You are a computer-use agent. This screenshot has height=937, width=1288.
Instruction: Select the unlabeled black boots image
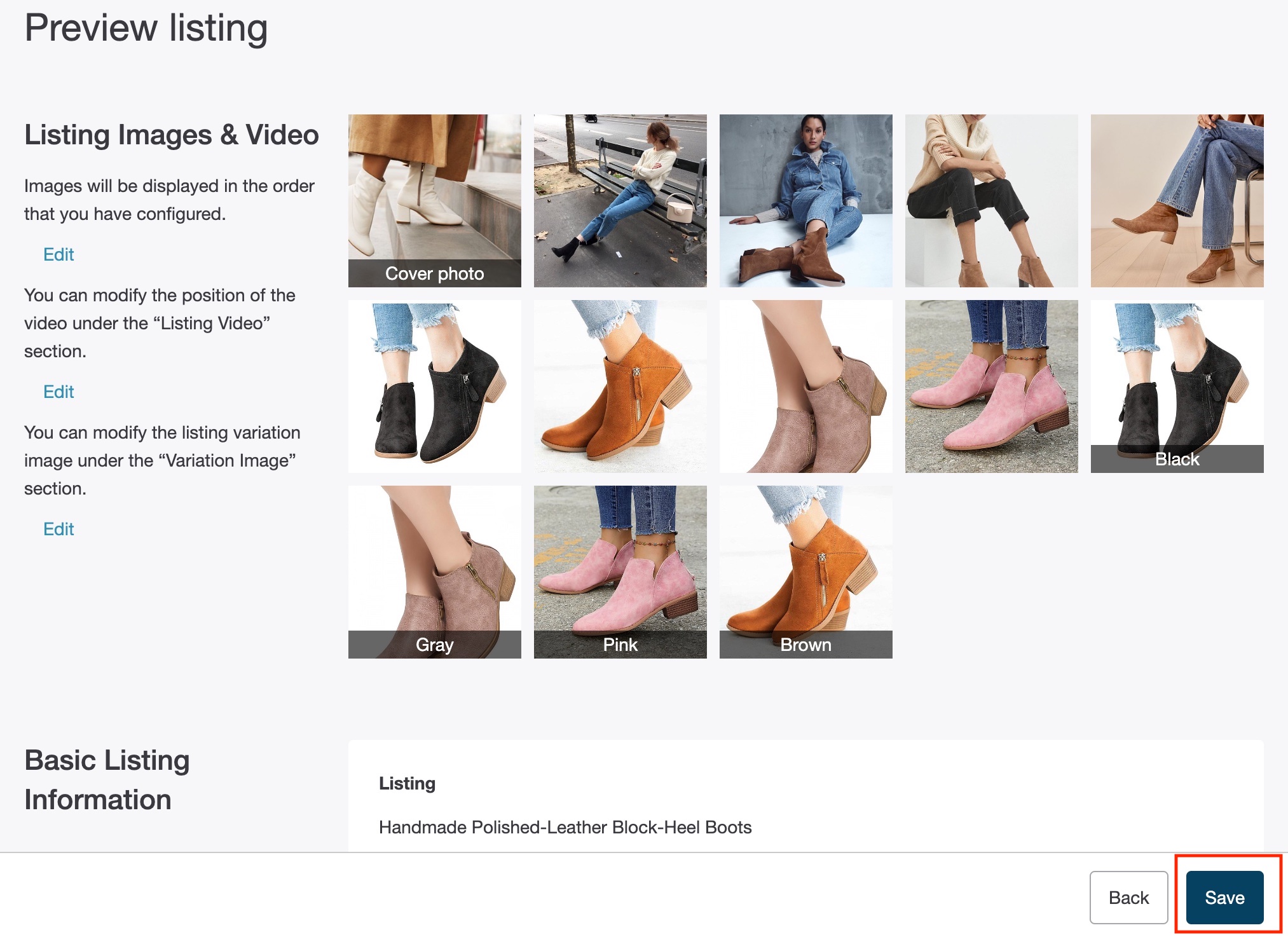click(434, 386)
